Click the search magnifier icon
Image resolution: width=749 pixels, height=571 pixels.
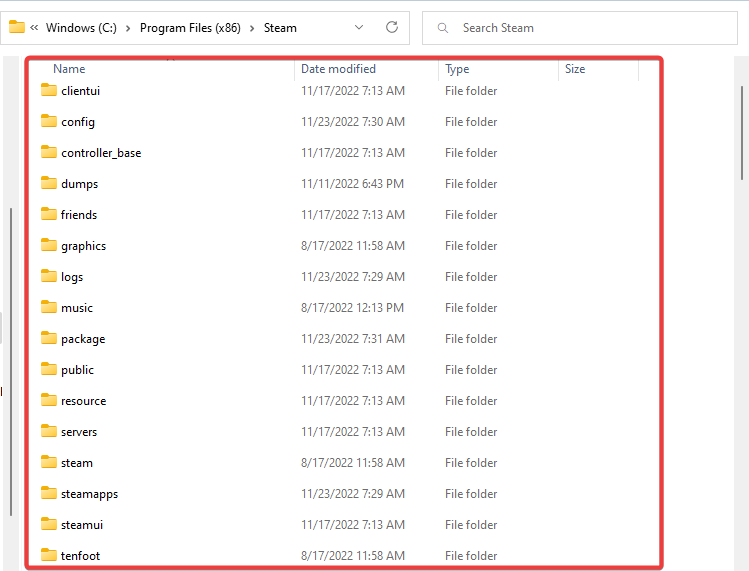(442, 28)
